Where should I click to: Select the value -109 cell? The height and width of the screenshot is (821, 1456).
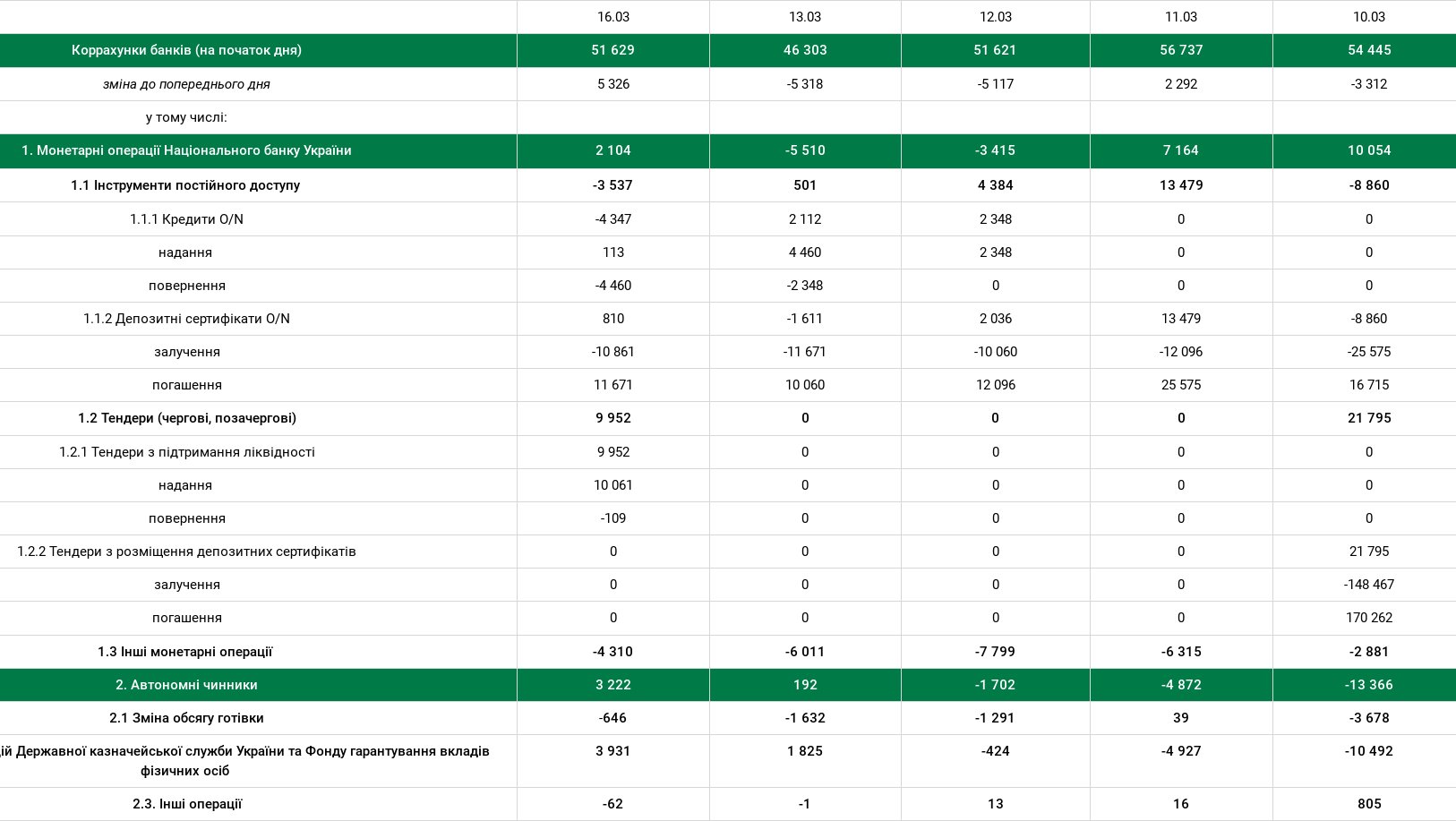[x=612, y=518]
